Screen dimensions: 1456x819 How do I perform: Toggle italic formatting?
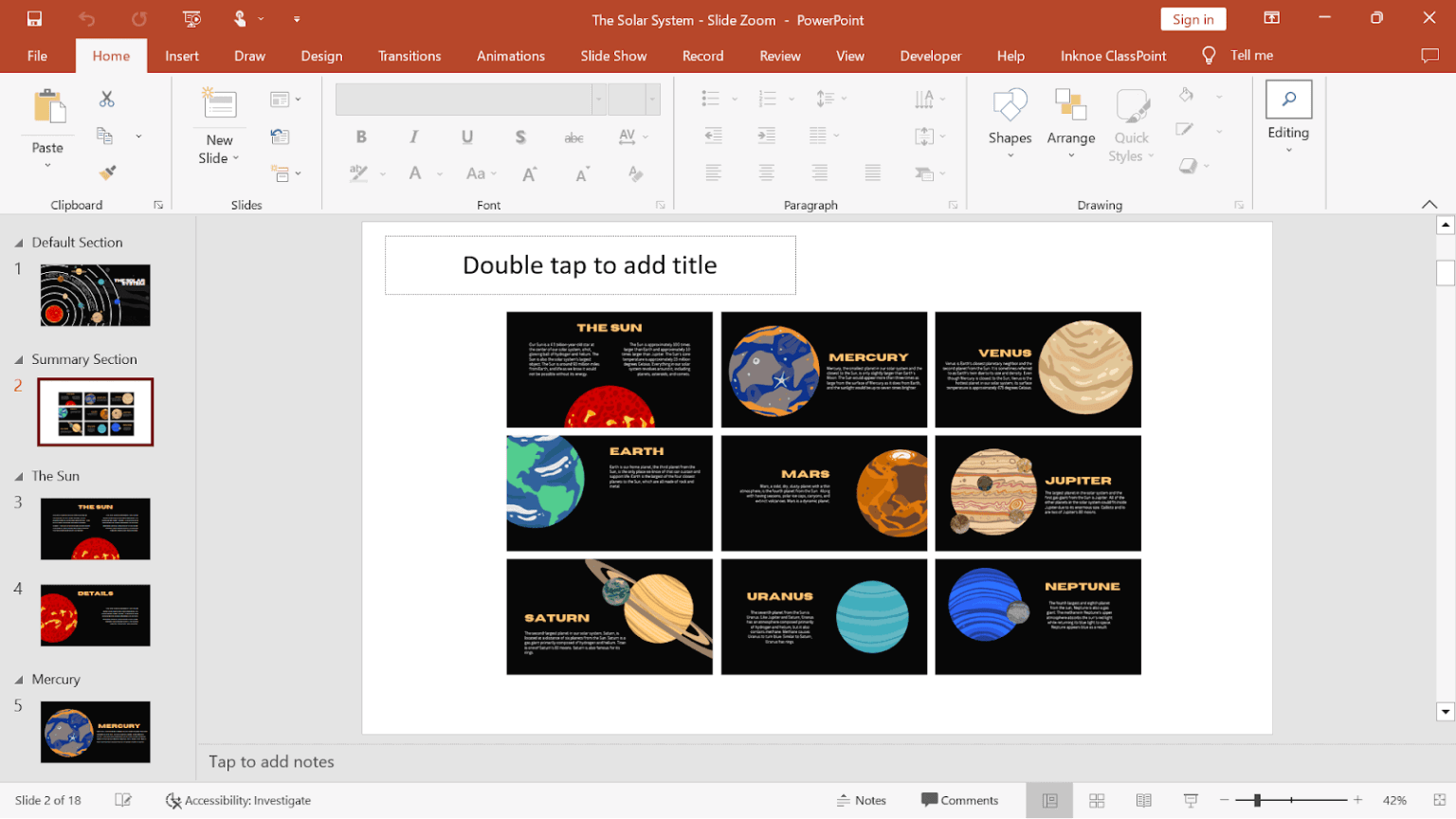[414, 136]
